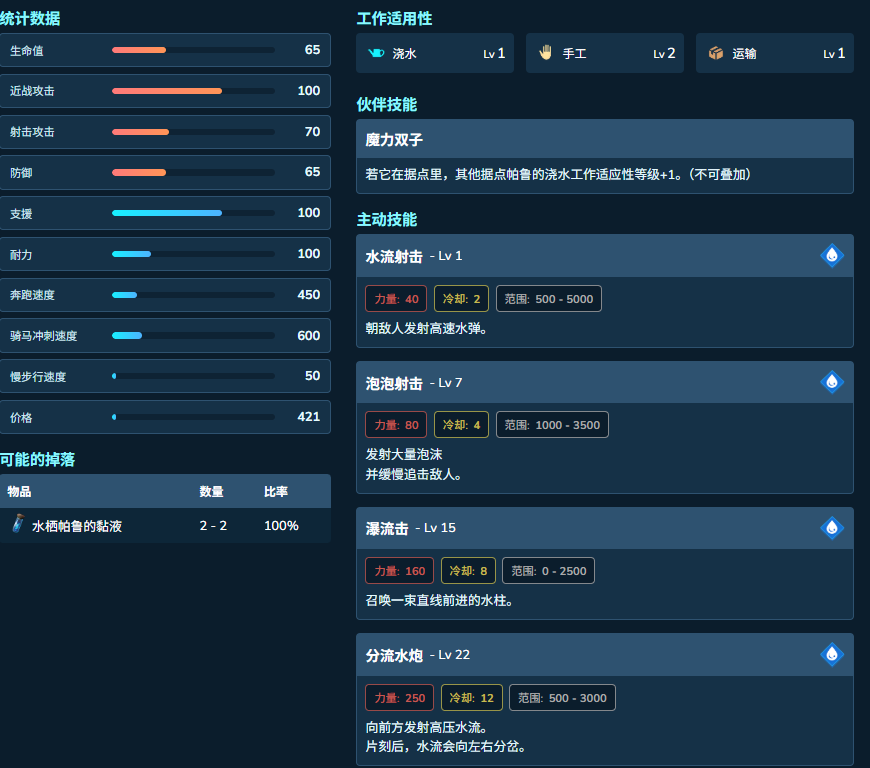Click the water element icon on 水流射击

(832, 255)
